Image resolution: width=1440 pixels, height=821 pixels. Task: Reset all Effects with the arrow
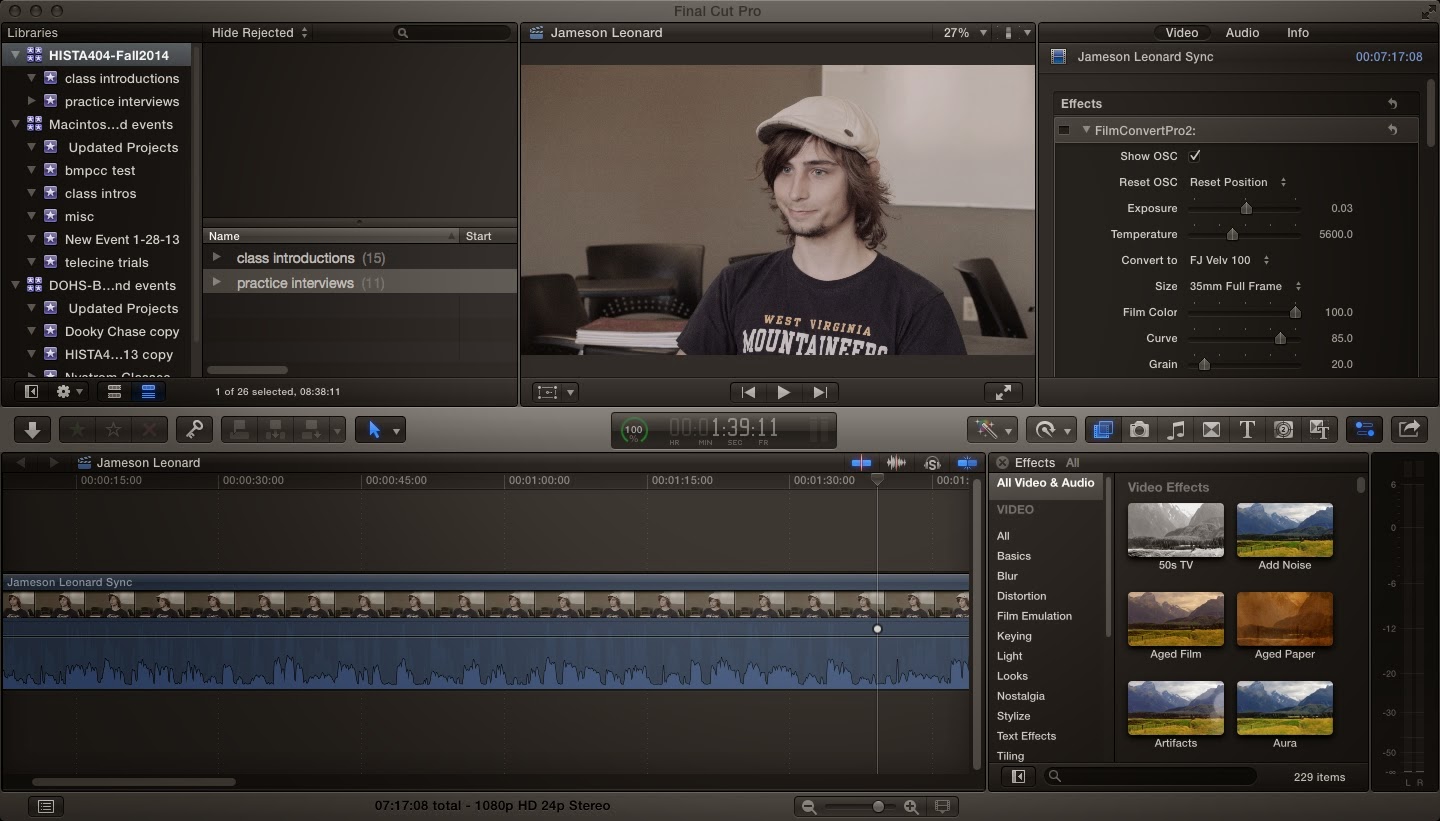[1392, 104]
